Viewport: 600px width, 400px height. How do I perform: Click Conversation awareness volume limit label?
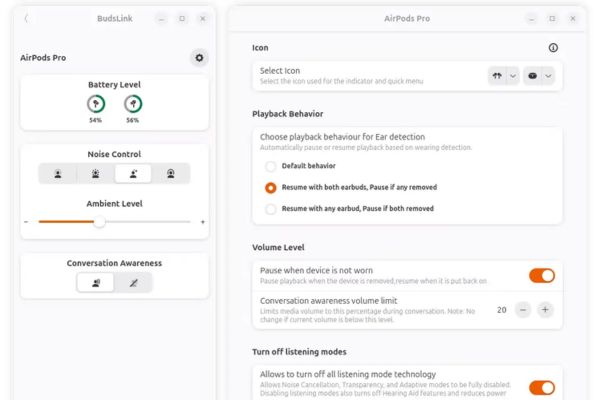tap(328, 301)
